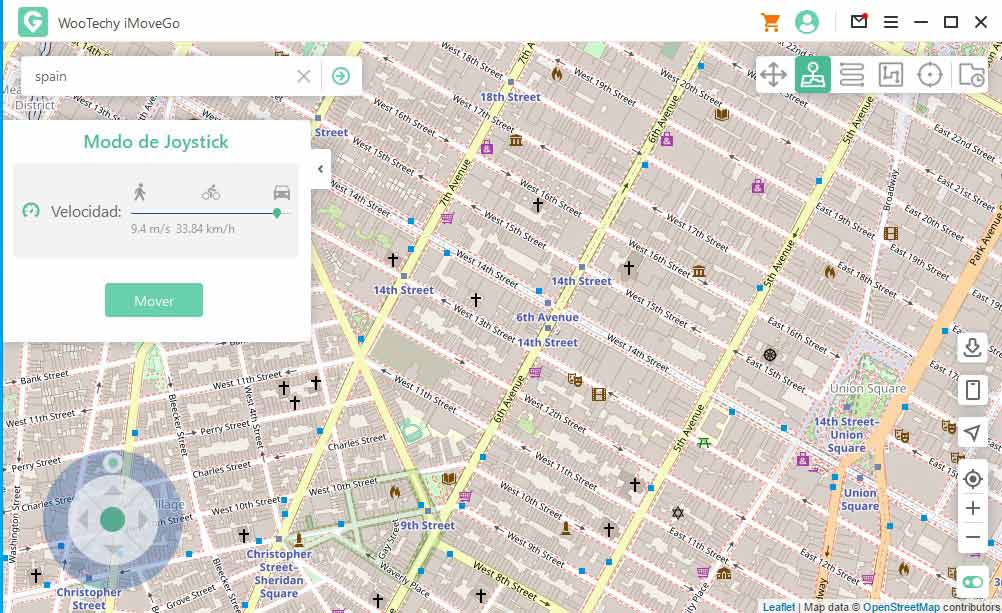
Task: Switch to two-spot route mode
Action: point(852,75)
